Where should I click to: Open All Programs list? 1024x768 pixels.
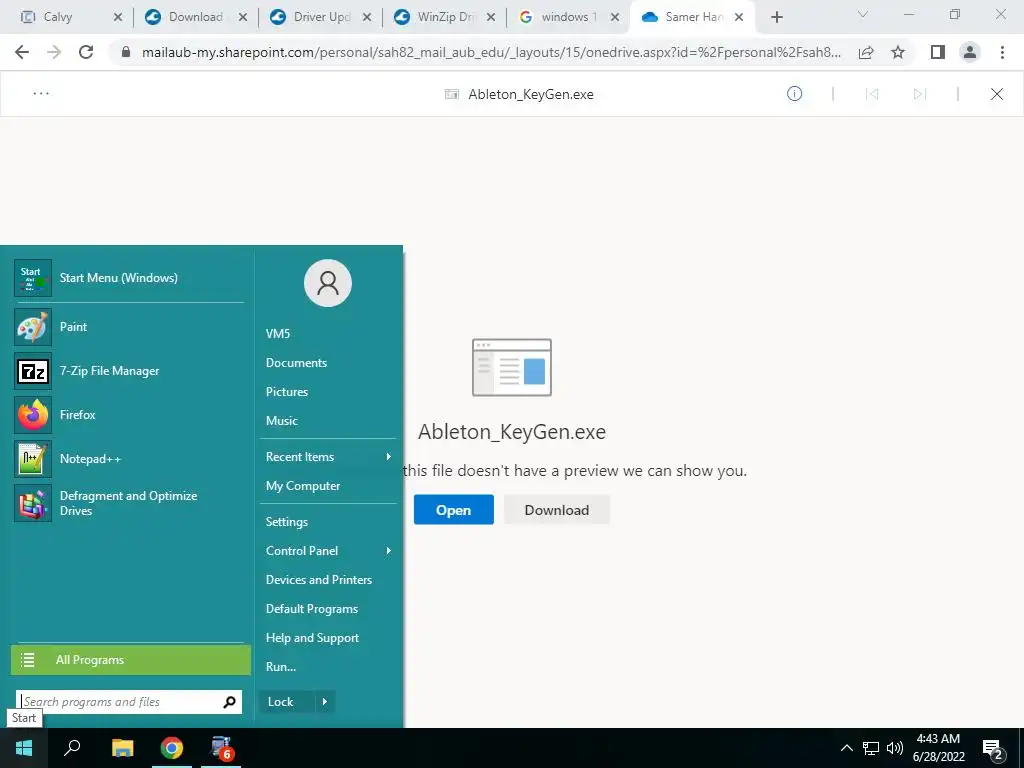[x=131, y=660]
